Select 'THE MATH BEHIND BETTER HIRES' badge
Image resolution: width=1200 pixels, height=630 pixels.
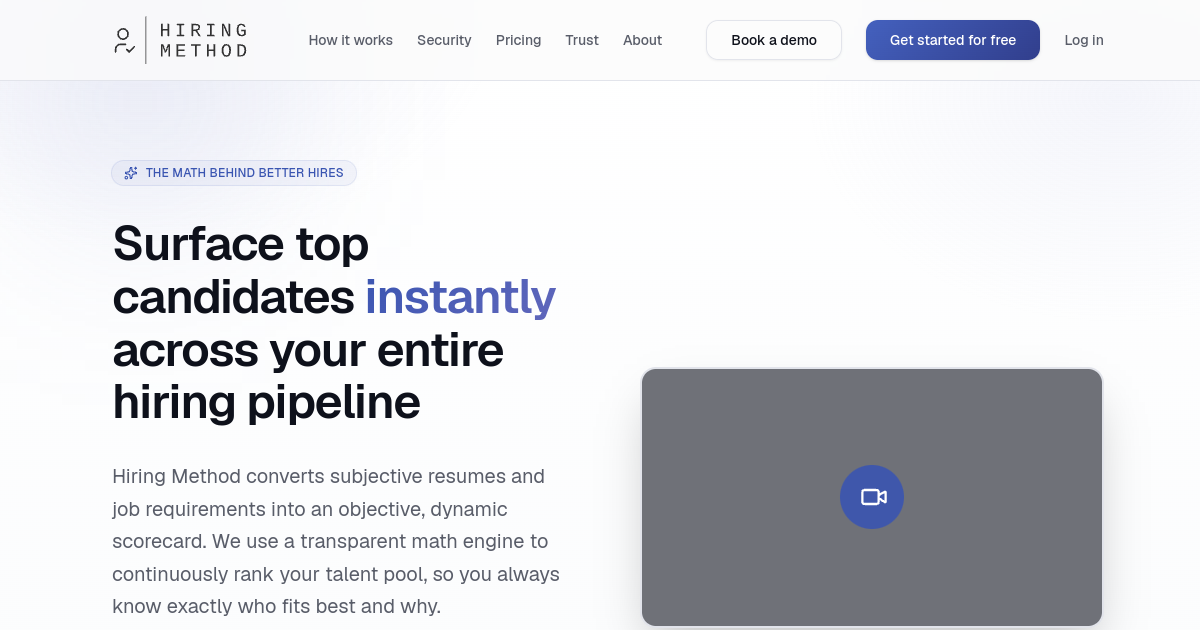click(x=234, y=173)
